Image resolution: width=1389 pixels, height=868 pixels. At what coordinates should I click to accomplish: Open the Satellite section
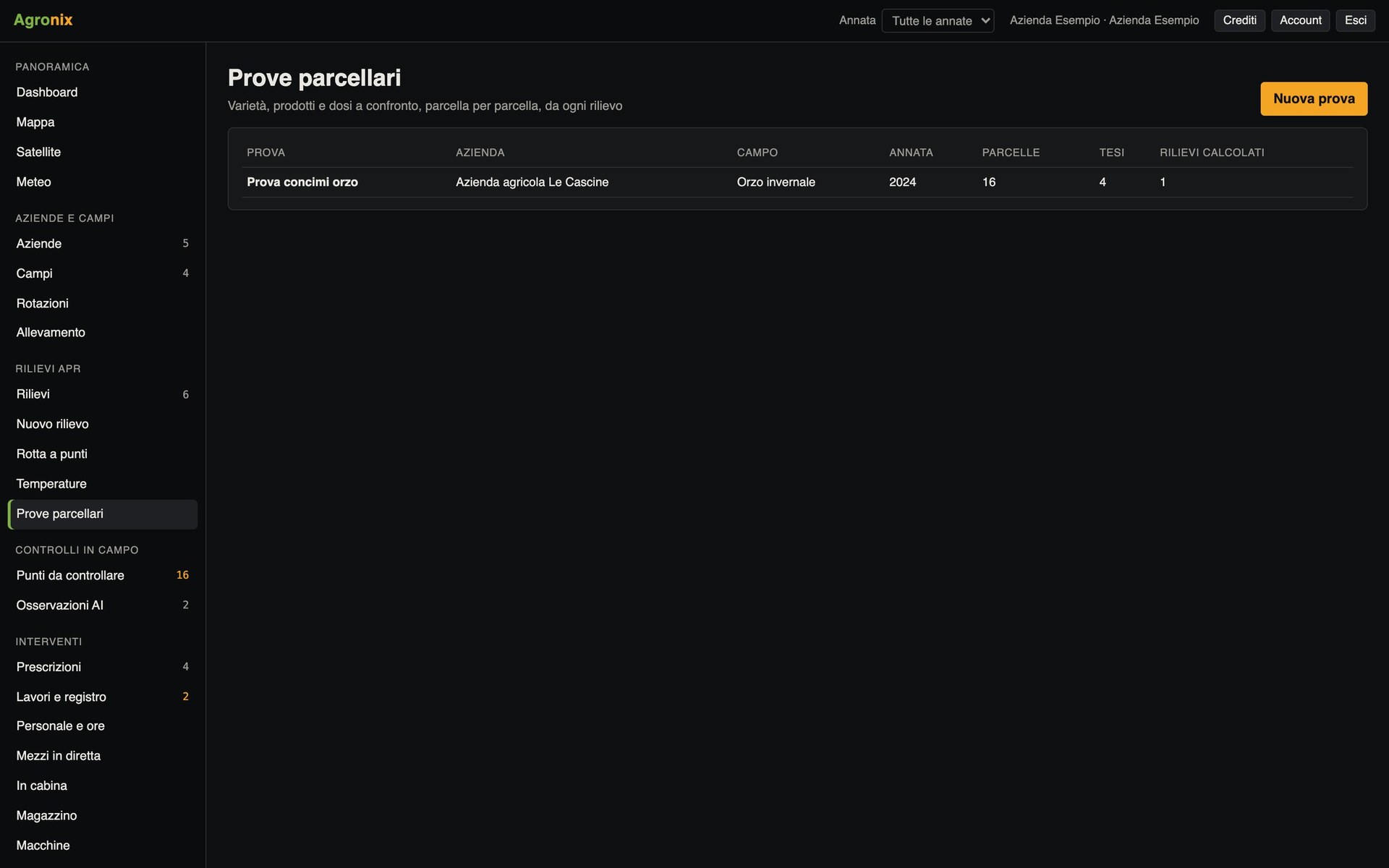pyautogui.click(x=103, y=152)
